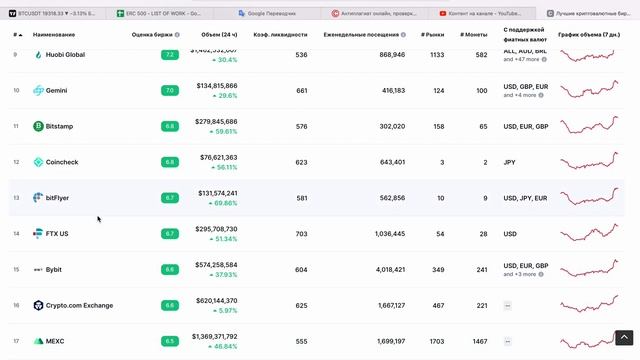
Task: Click Coincheck fiat currency JPY
Action: tap(509, 162)
